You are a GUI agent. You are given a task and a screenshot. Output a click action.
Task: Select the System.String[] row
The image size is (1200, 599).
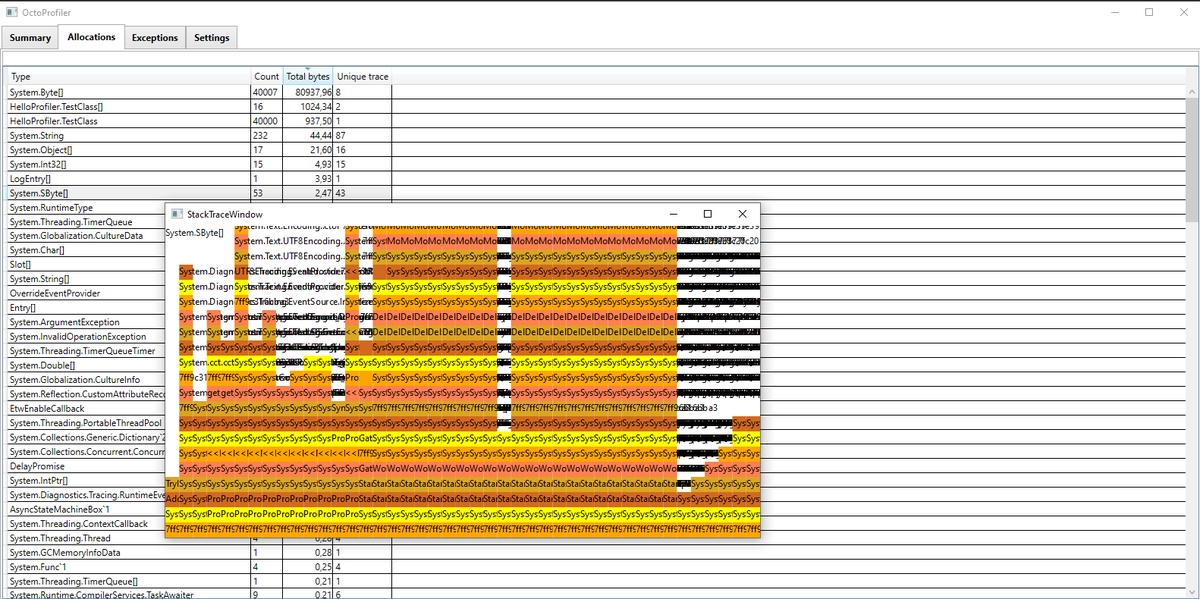(85, 279)
